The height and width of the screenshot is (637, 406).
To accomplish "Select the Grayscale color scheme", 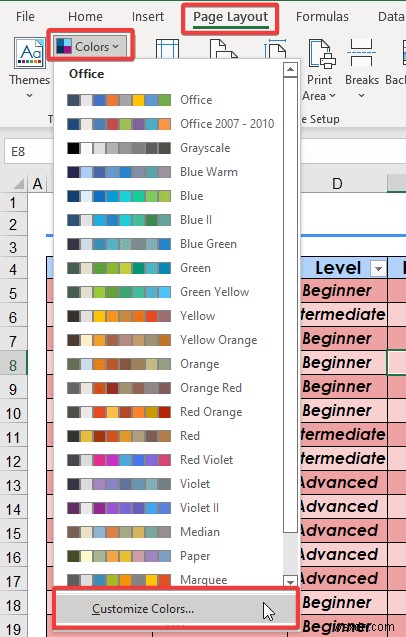I will coord(169,148).
